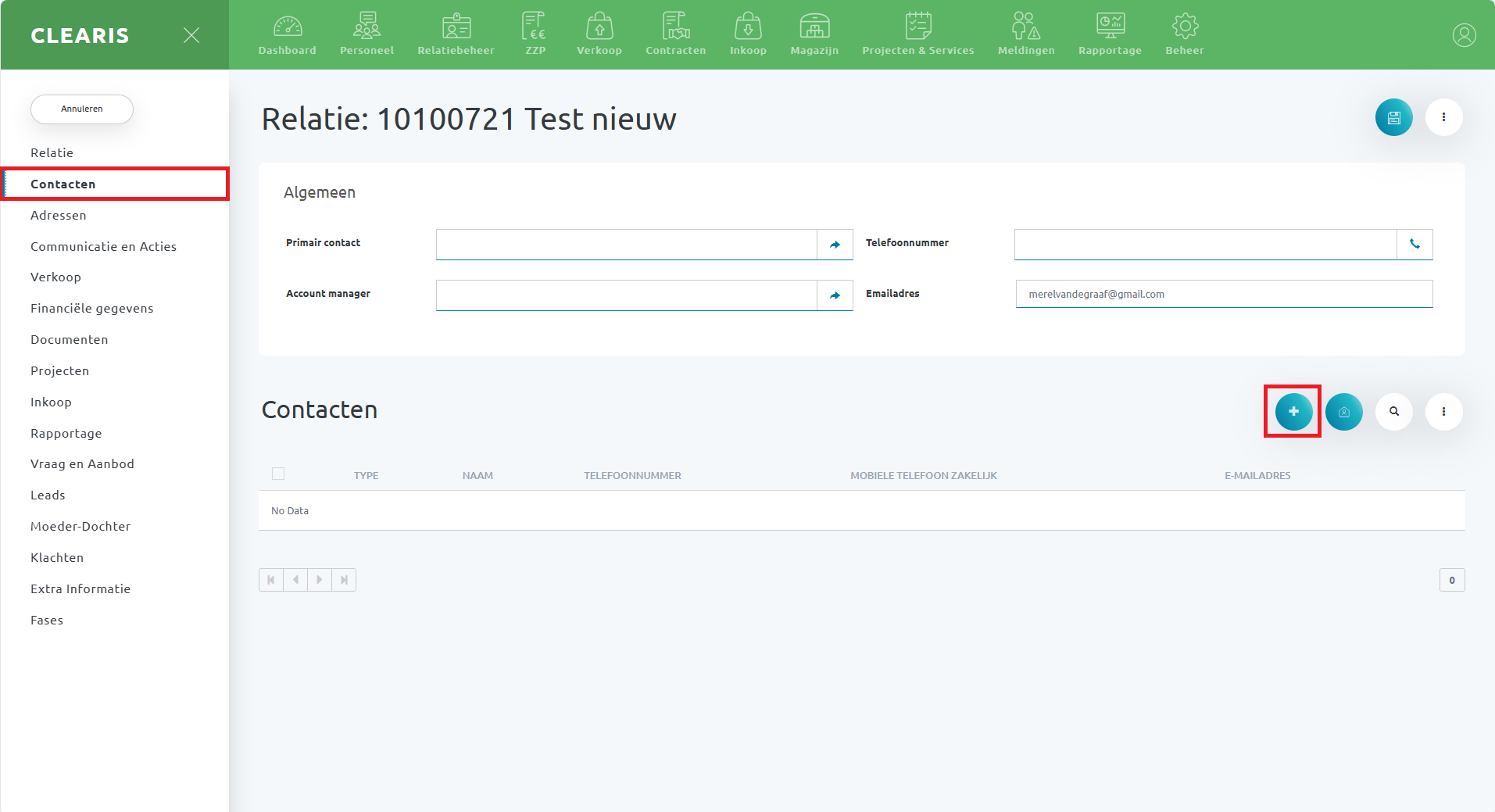Click the arrow icon next to Account manager
Viewport: 1495px width, 812px height.
click(x=835, y=295)
